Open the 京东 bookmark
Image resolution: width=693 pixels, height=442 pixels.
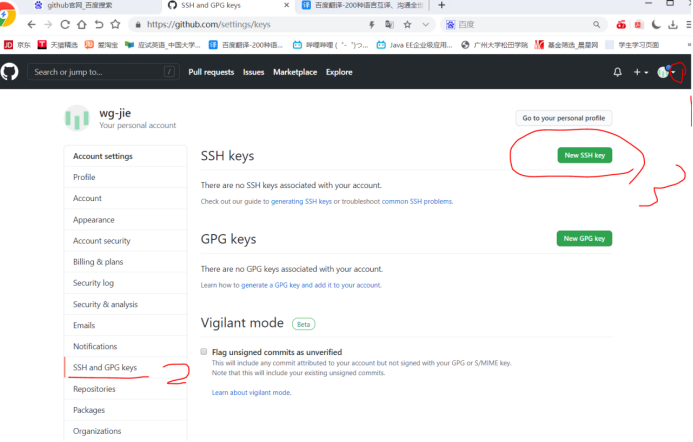click(x=17, y=45)
